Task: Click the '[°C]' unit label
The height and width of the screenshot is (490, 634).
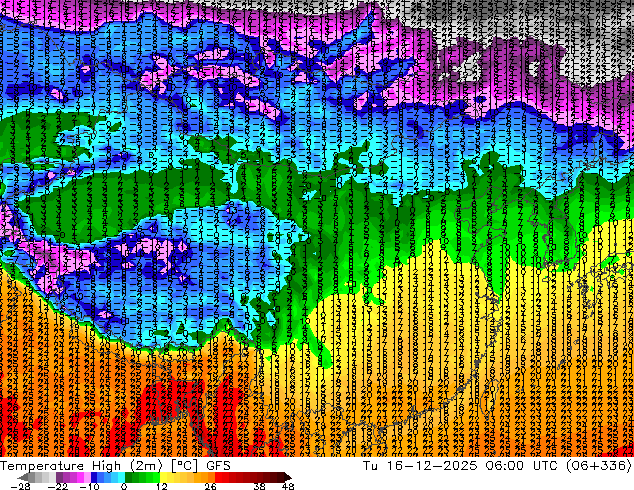Action: (184, 466)
